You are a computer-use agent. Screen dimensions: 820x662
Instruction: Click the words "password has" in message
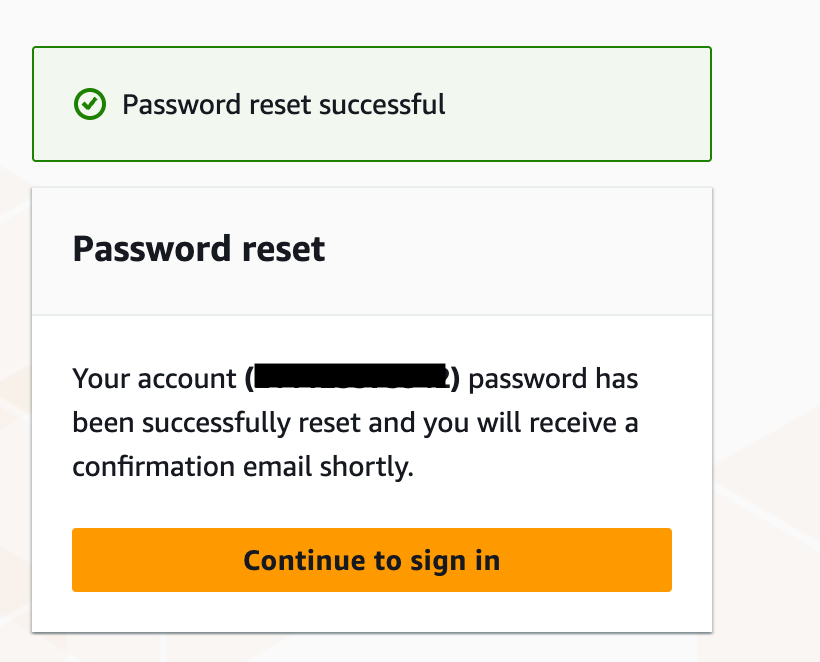[553, 379]
